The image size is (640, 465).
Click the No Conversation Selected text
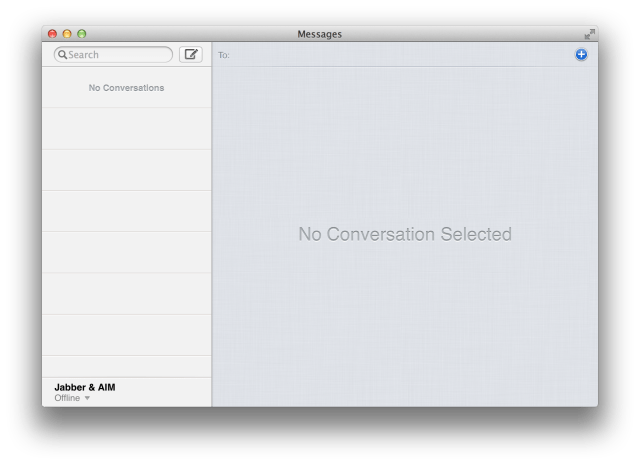click(405, 235)
